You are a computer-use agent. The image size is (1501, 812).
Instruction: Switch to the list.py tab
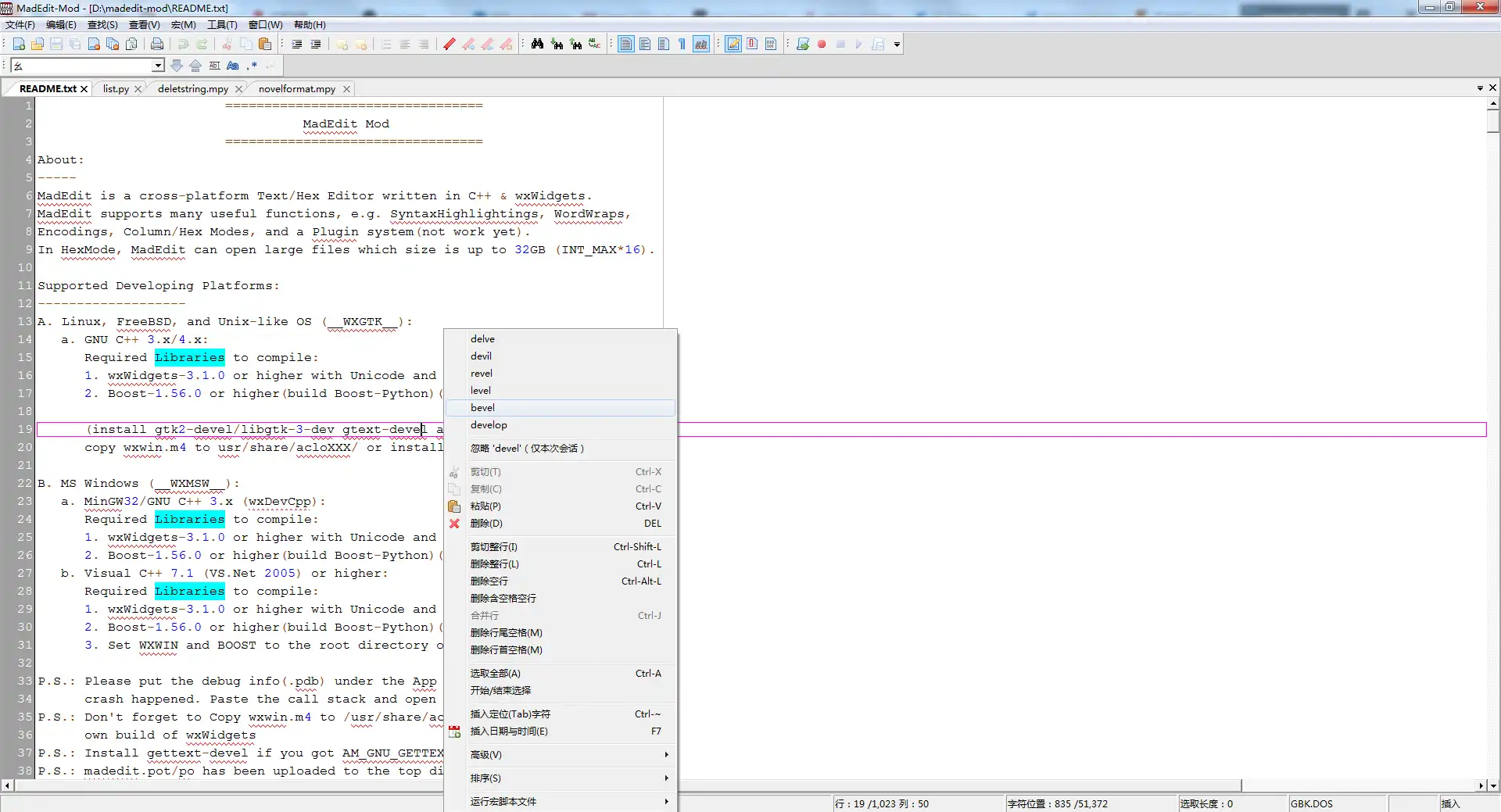pos(116,89)
